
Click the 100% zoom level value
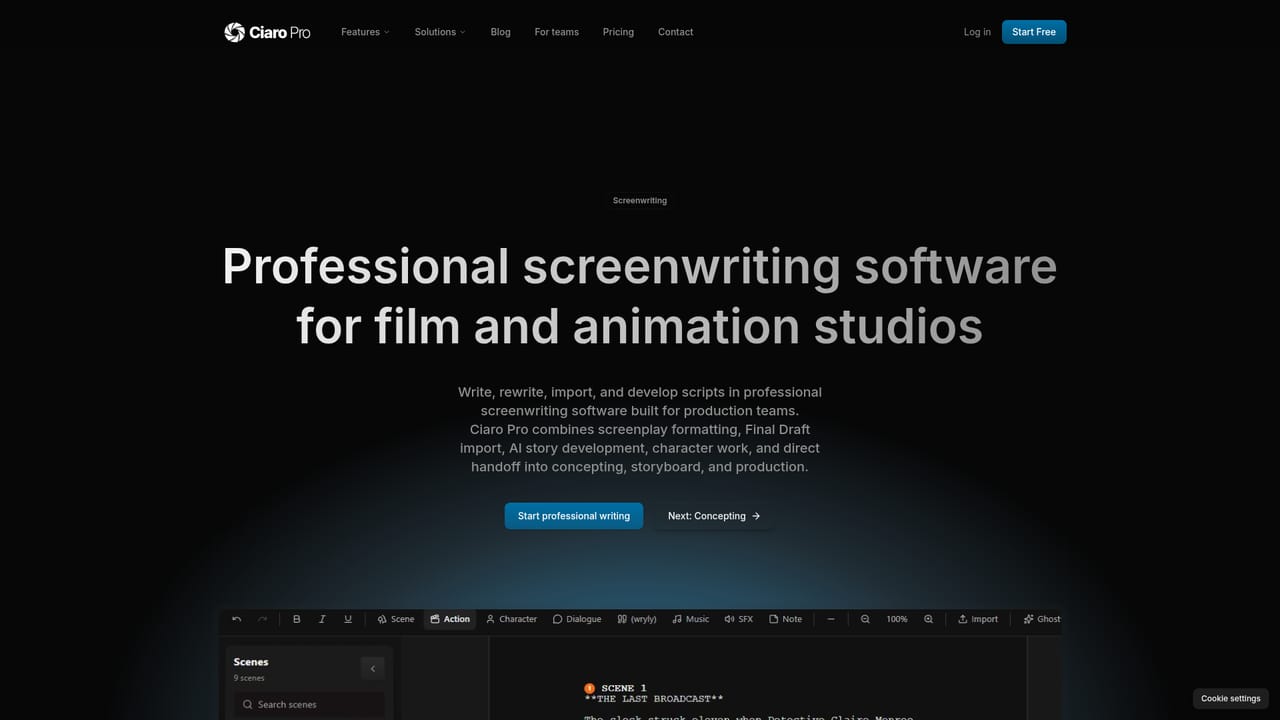897,619
